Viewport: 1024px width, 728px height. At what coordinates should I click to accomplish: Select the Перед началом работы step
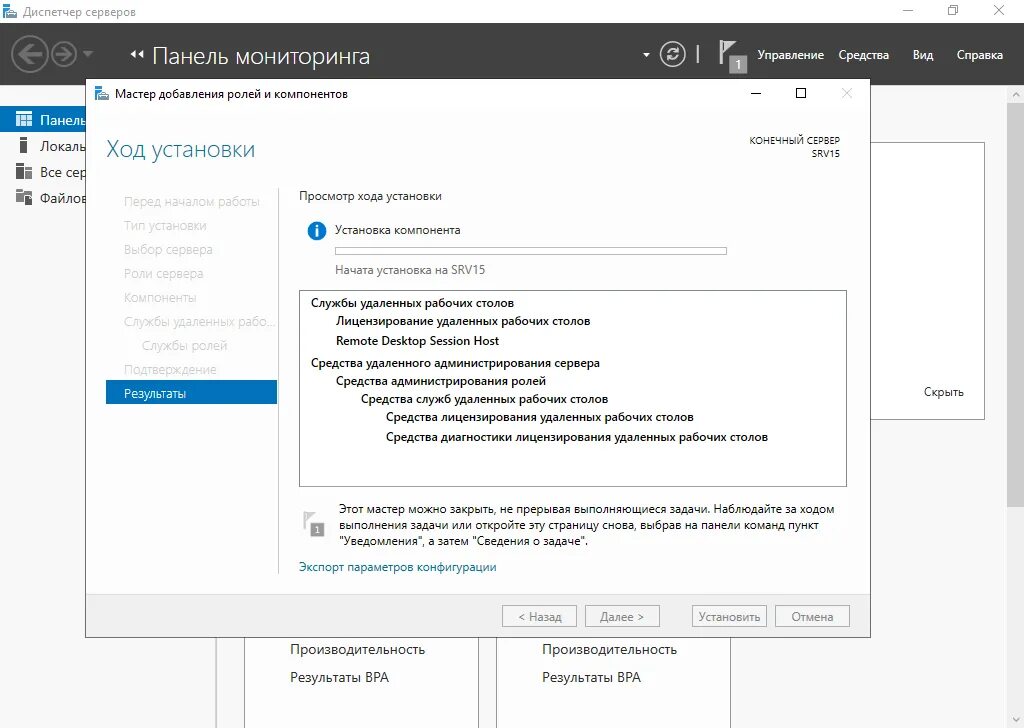coord(191,202)
